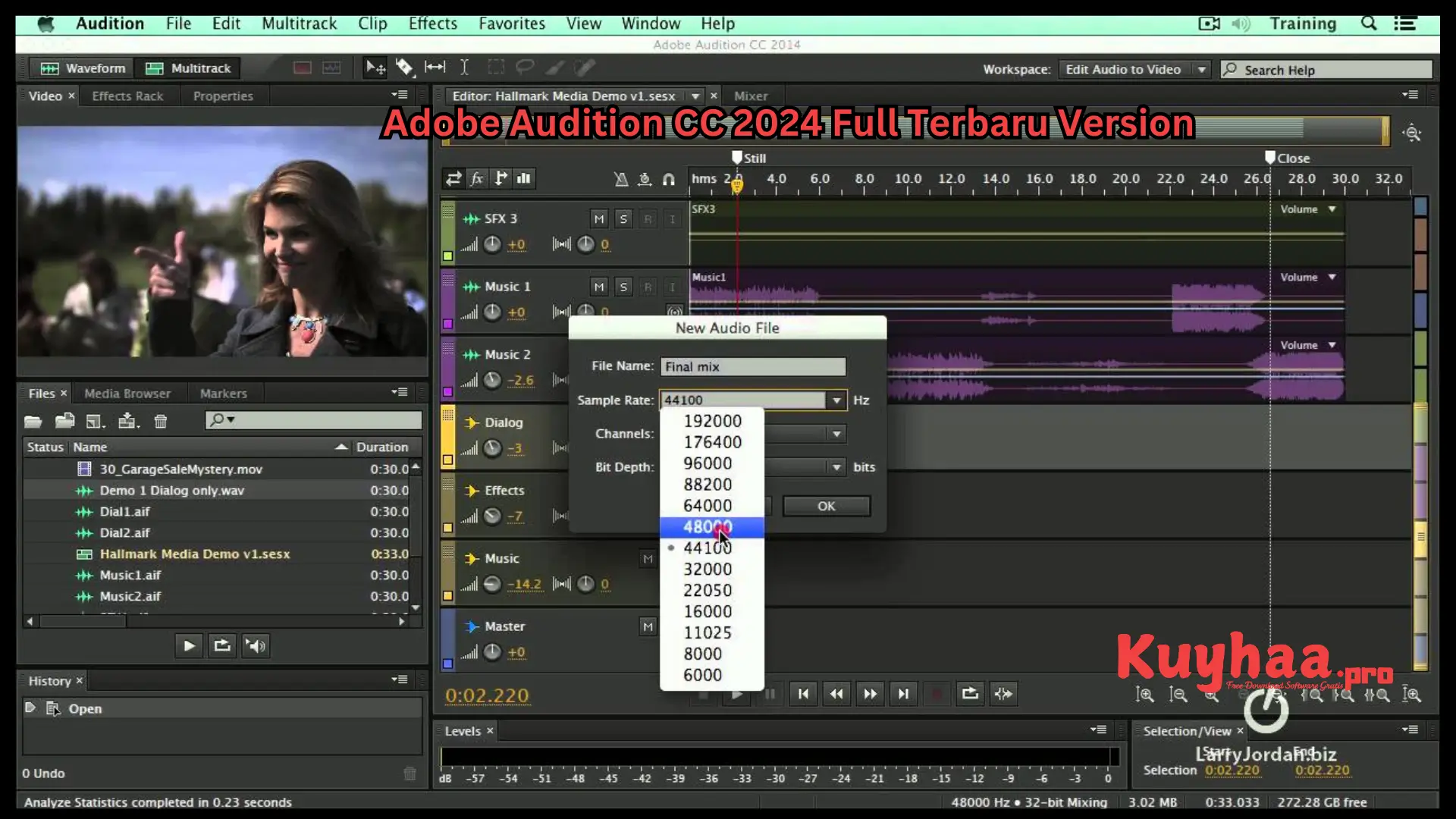Zoom out full on timeline navigator
Screen dimensions: 1456x819
[x=1412, y=133]
